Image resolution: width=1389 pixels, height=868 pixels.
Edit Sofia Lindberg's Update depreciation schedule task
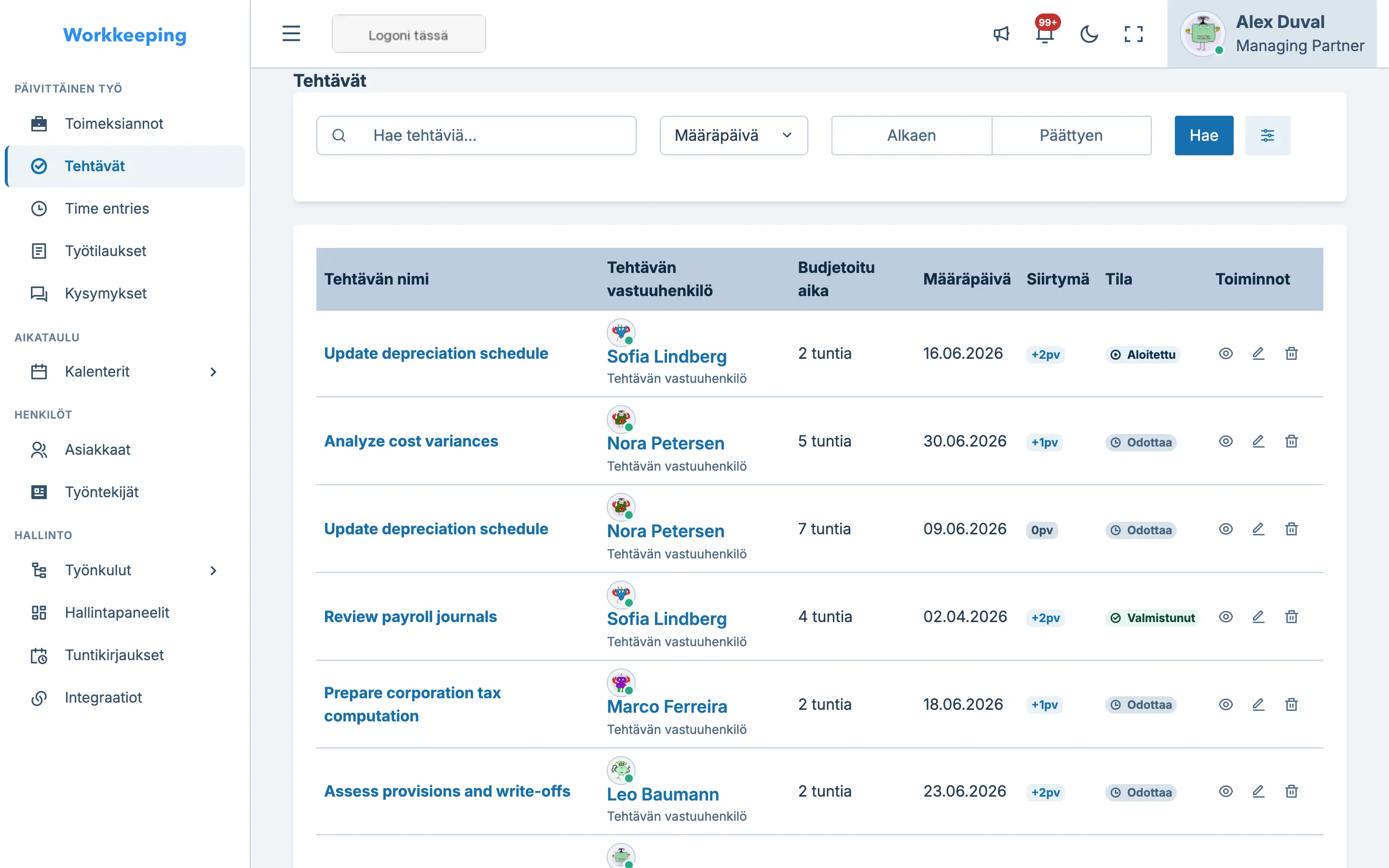pos(1258,353)
